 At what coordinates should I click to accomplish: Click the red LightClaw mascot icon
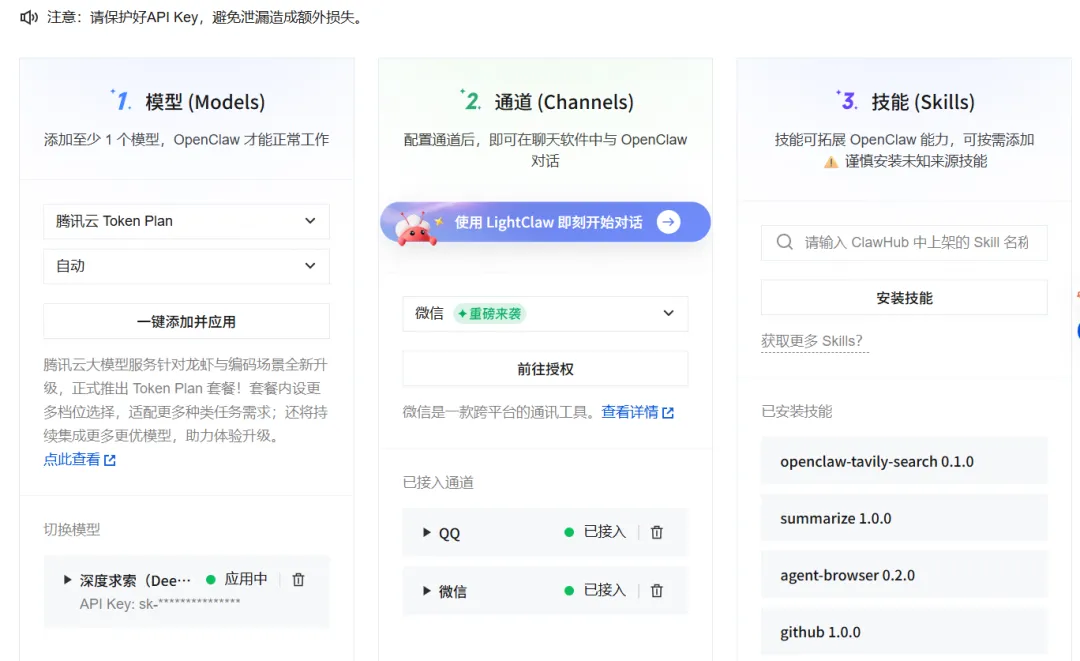tap(415, 229)
